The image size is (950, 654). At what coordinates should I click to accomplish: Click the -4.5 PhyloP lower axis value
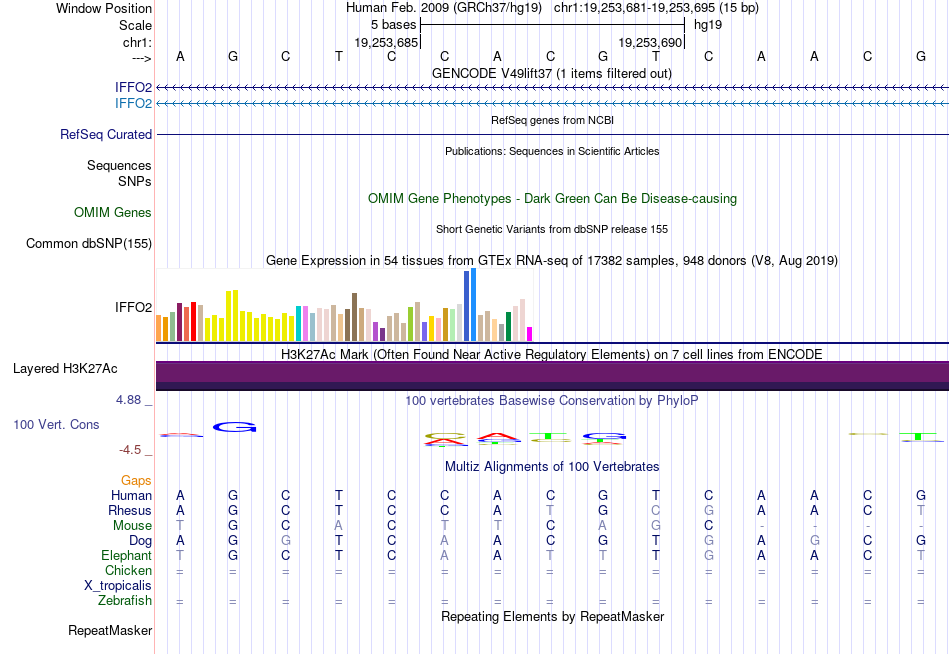(x=130, y=450)
